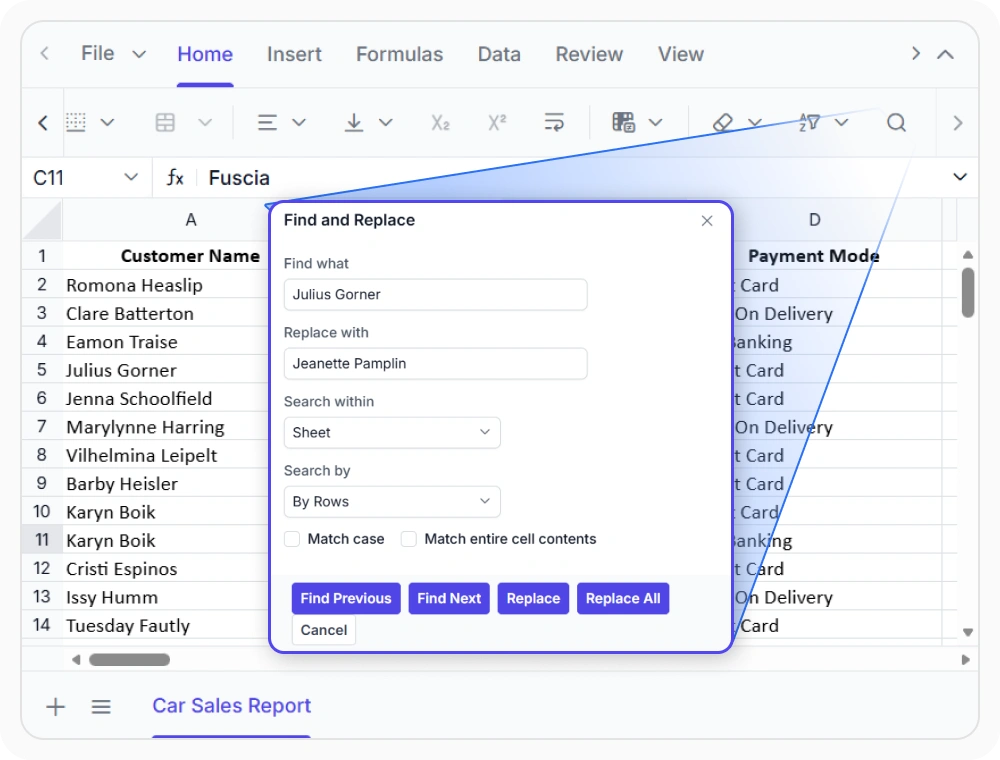
Task: Switch to the Formulas tab
Action: click(x=399, y=54)
